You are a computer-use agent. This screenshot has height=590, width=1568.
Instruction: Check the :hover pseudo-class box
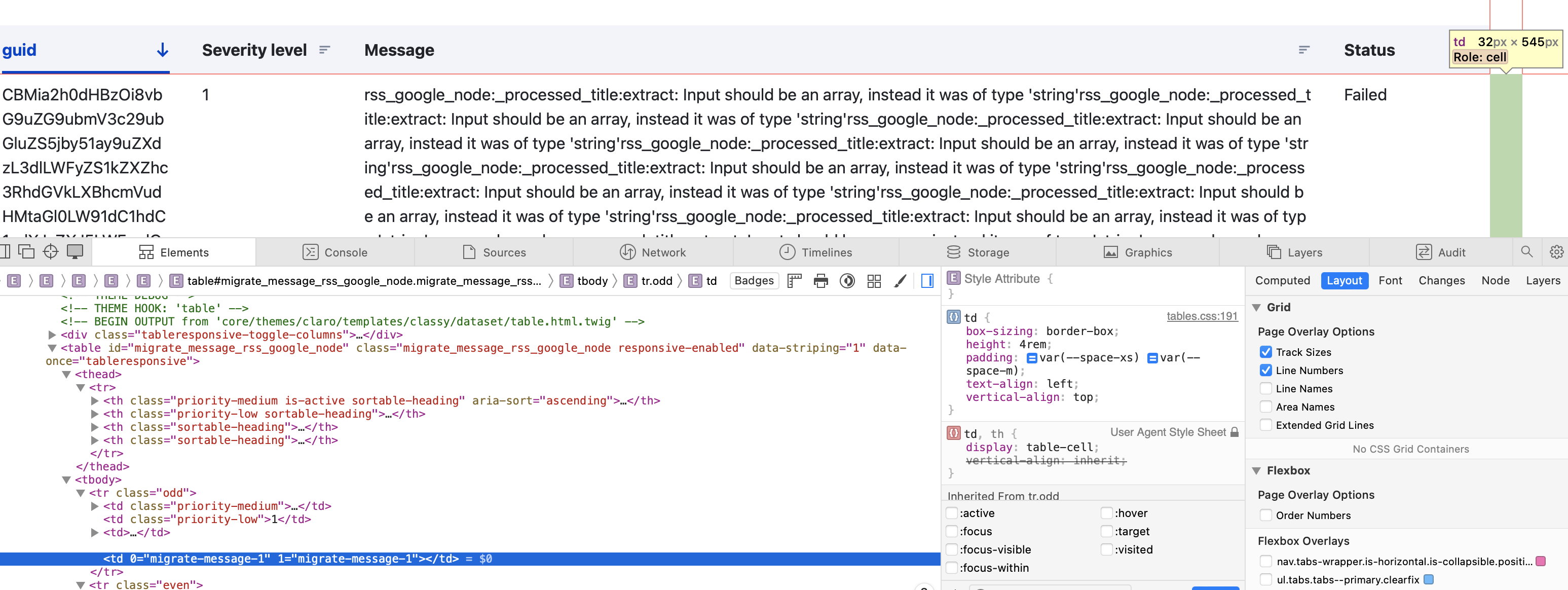(1106, 513)
